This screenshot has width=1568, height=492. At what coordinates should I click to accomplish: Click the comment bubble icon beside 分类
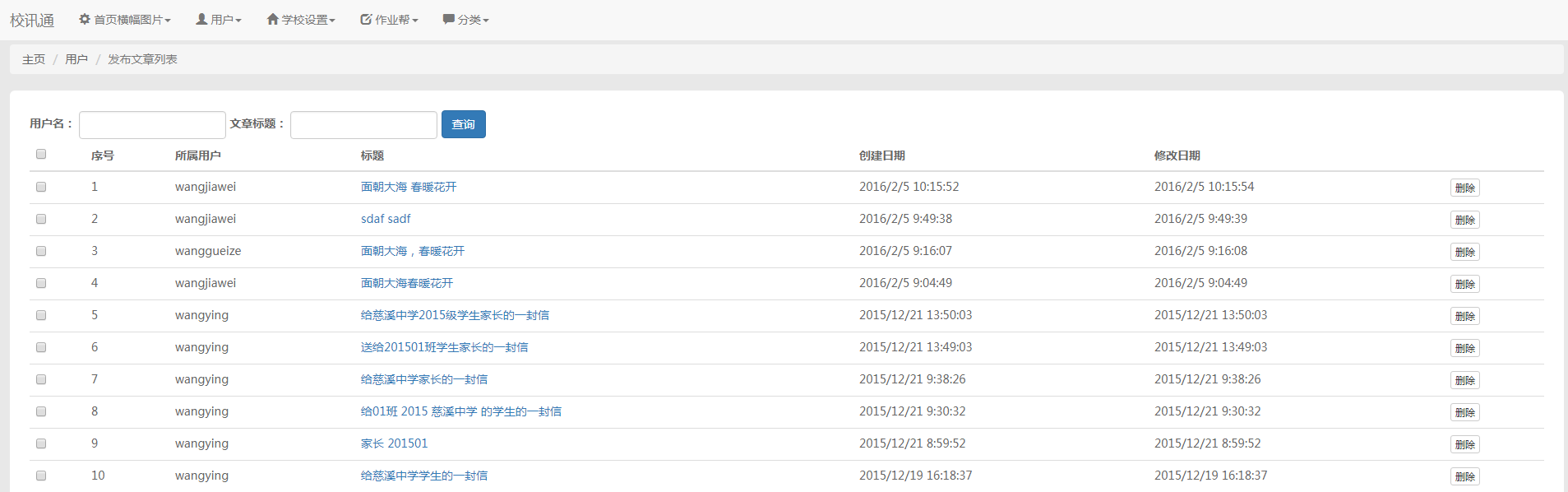click(x=448, y=19)
